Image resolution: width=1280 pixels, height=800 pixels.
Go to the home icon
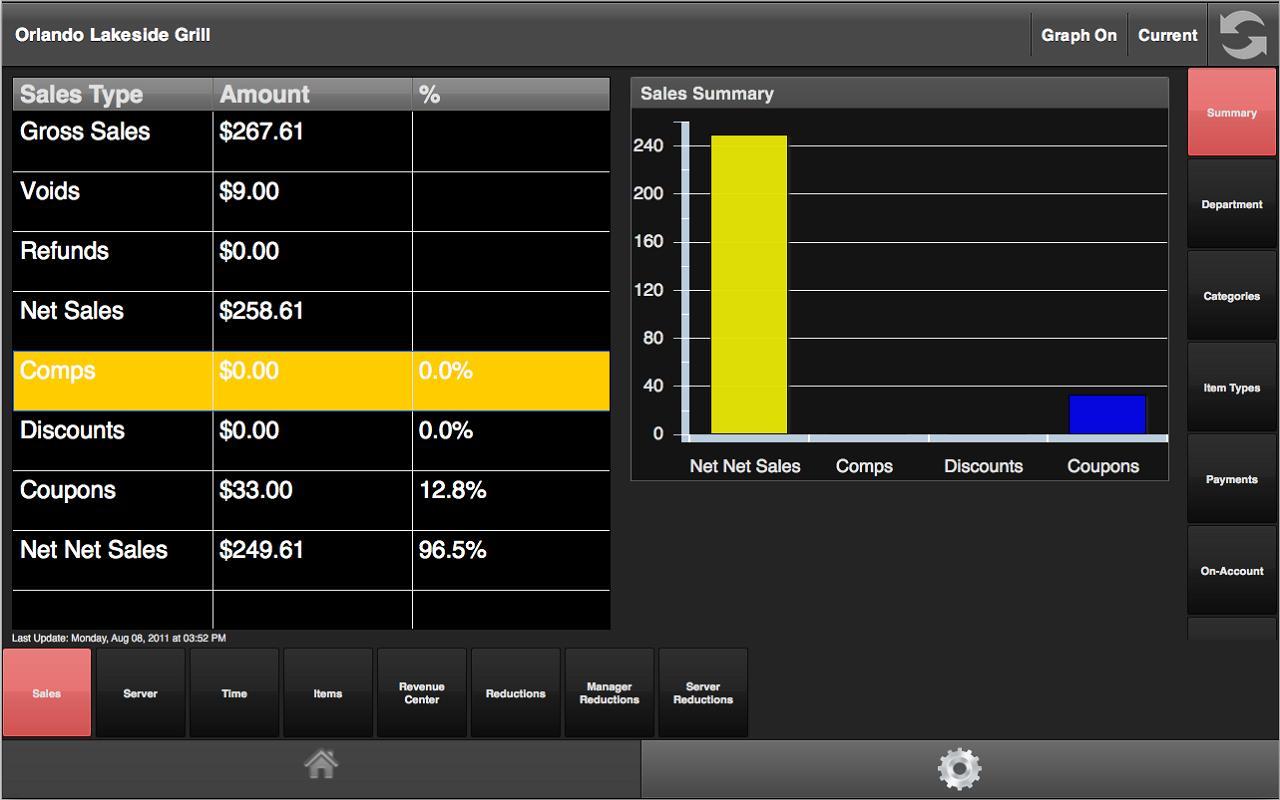[321, 766]
